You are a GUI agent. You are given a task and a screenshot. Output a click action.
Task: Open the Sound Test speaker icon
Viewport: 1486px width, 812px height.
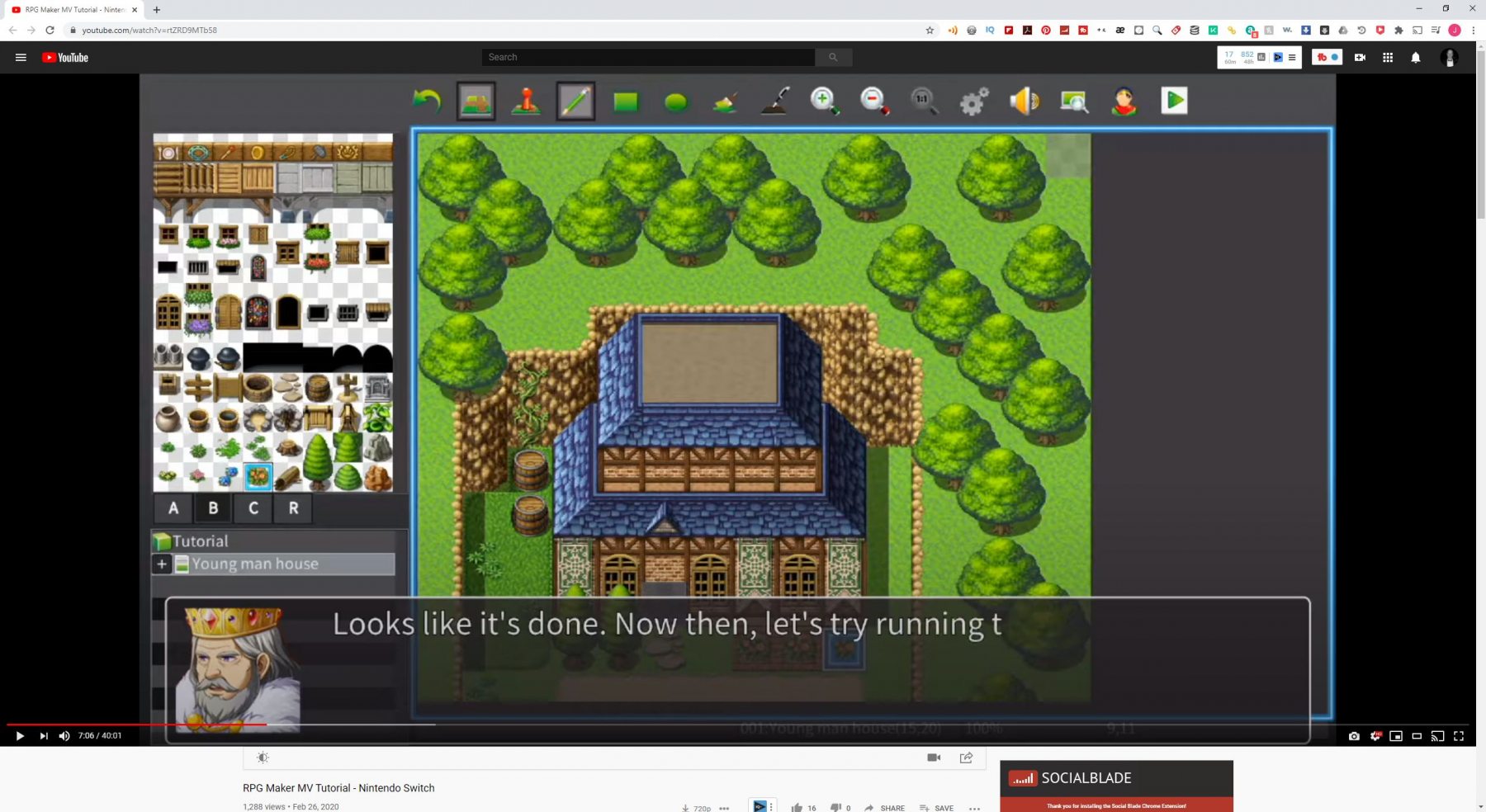pyautogui.click(x=1025, y=101)
